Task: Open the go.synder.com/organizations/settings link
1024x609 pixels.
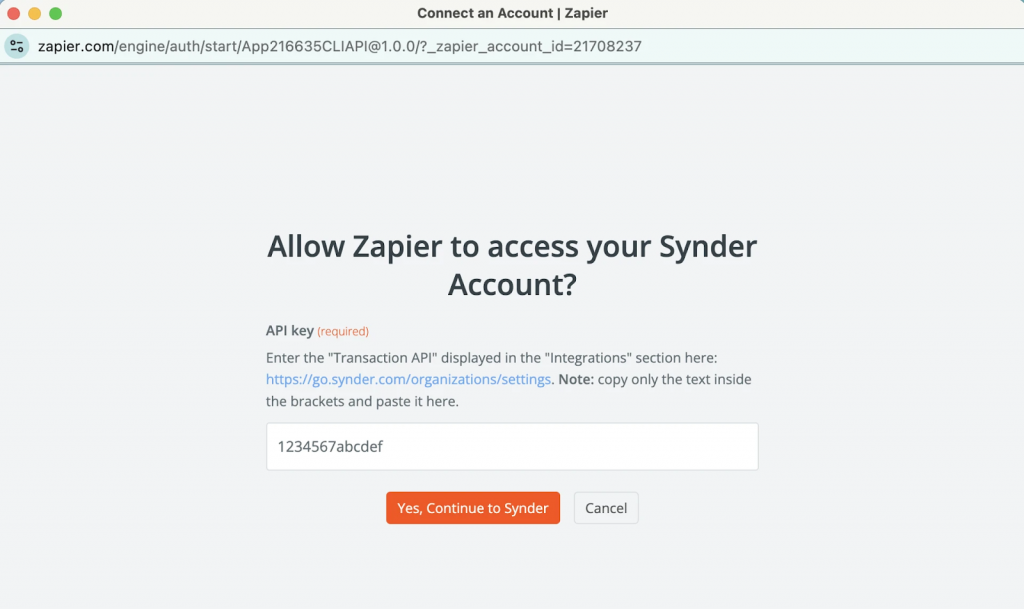Action: pyautogui.click(x=408, y=379)
